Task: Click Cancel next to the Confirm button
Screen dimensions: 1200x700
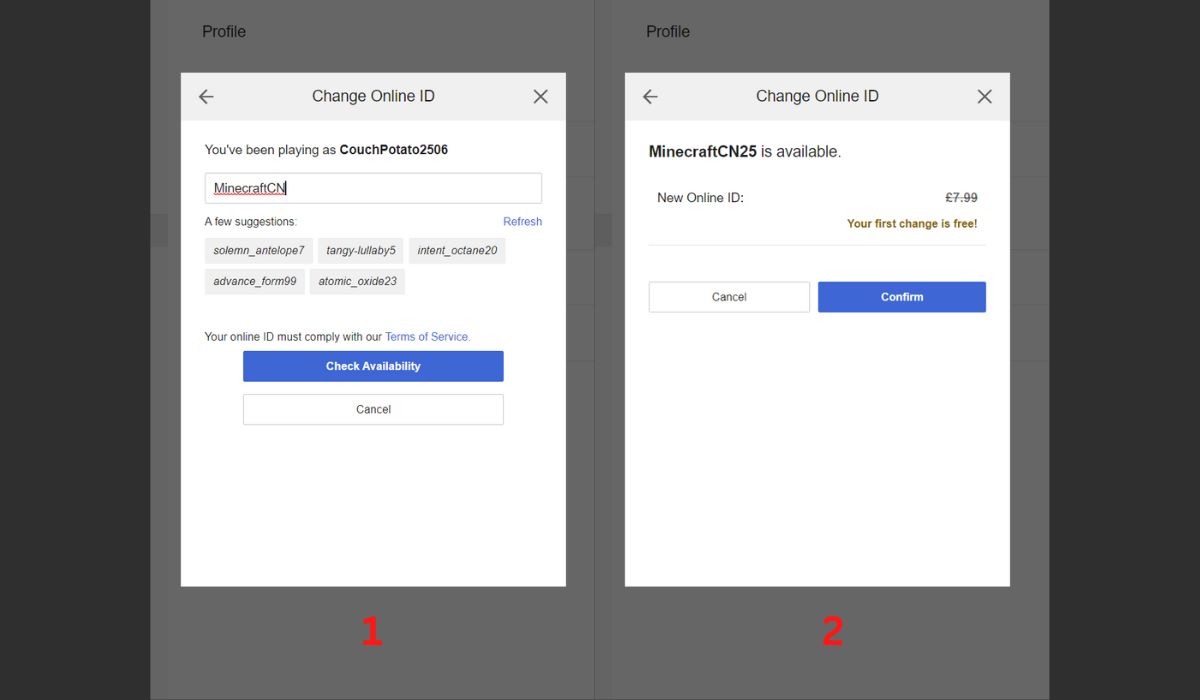Action: click(729, 297)
